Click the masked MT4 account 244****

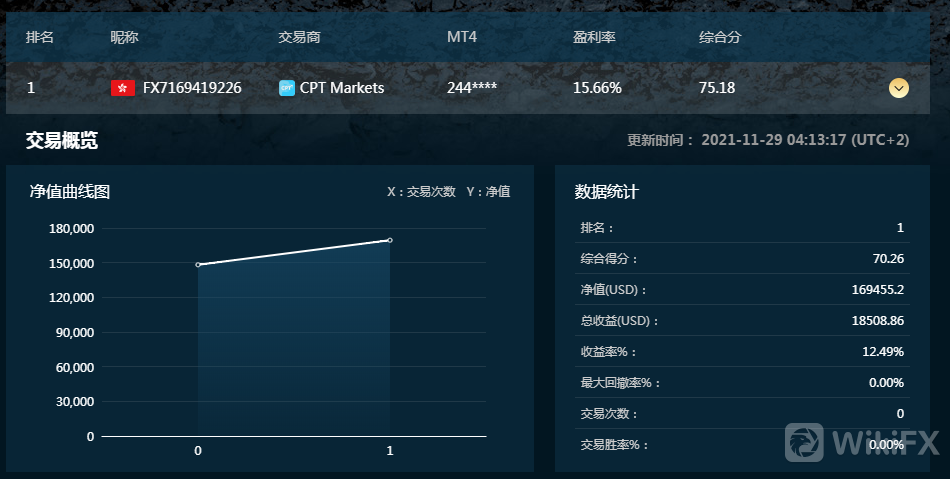(472, 88)
